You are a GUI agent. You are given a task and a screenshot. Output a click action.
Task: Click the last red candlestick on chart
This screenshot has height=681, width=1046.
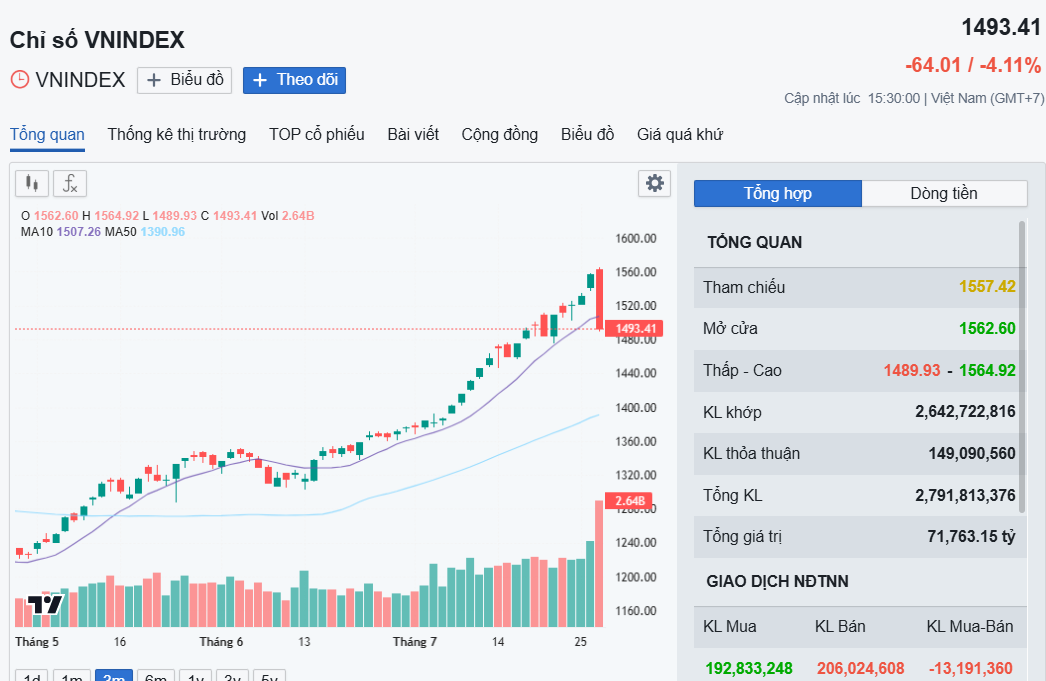point(600,299)
